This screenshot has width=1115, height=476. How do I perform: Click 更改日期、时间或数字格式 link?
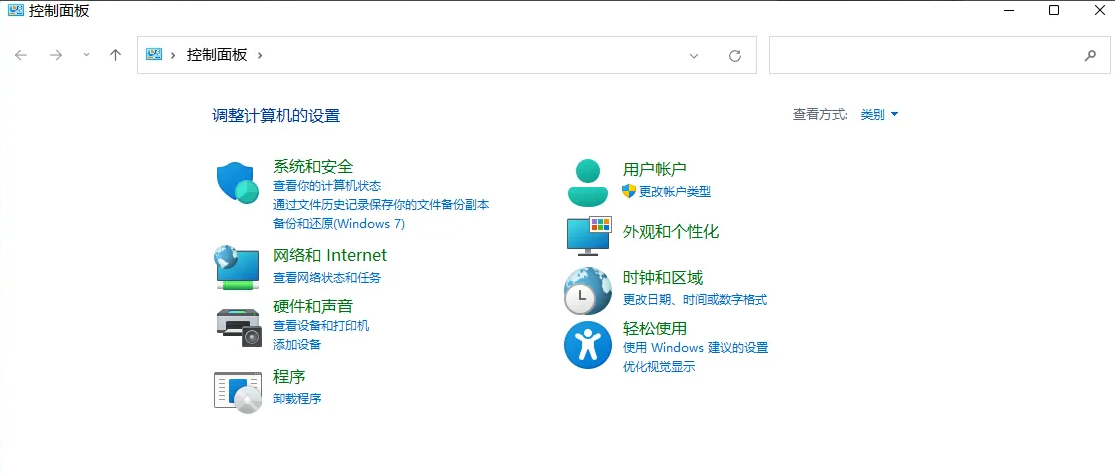pyautogui.click(x=695, y=300)
